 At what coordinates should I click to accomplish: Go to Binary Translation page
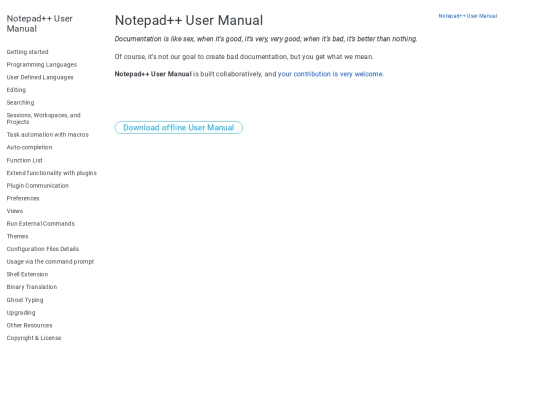(x=32, y=287)
